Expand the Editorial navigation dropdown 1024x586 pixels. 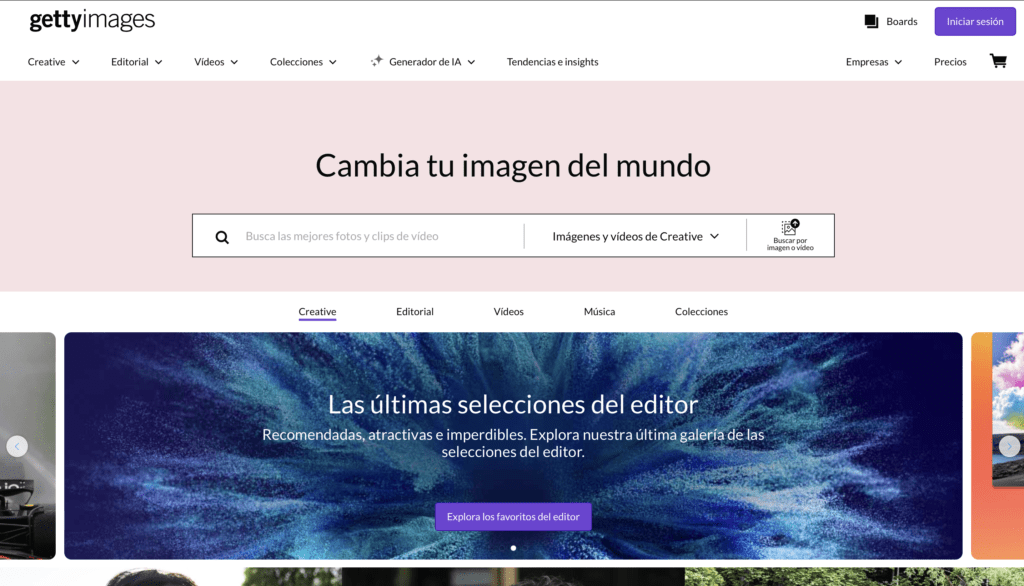tap(137, 62)
